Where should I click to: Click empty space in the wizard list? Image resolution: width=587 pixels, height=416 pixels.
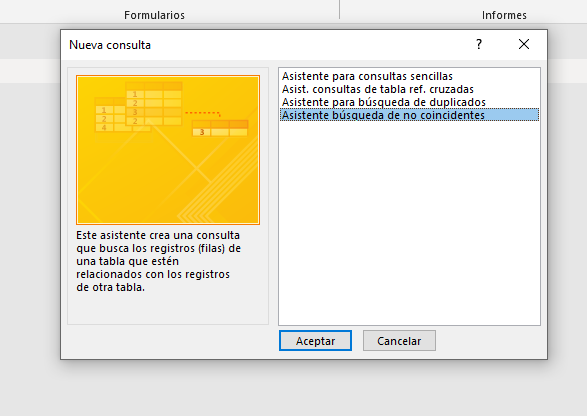[x=409, y=225]
